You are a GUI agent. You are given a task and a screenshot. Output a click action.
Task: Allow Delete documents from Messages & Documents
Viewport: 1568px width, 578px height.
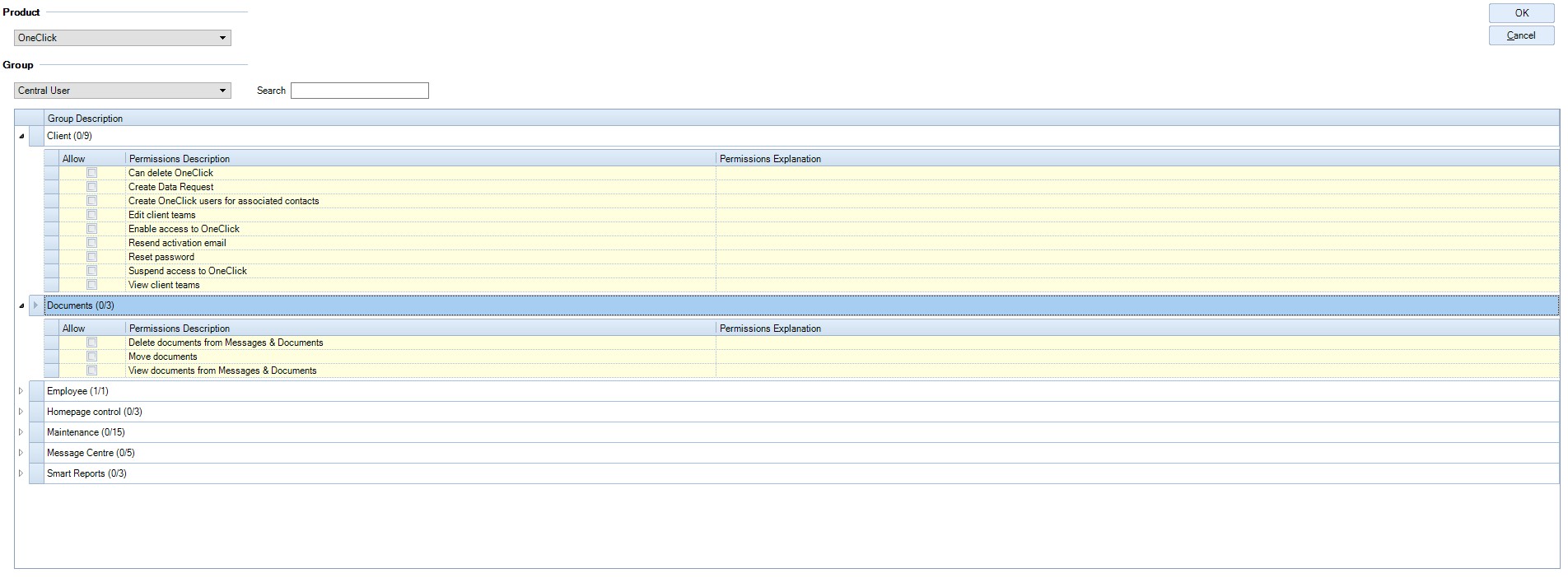tap(92, 343)
